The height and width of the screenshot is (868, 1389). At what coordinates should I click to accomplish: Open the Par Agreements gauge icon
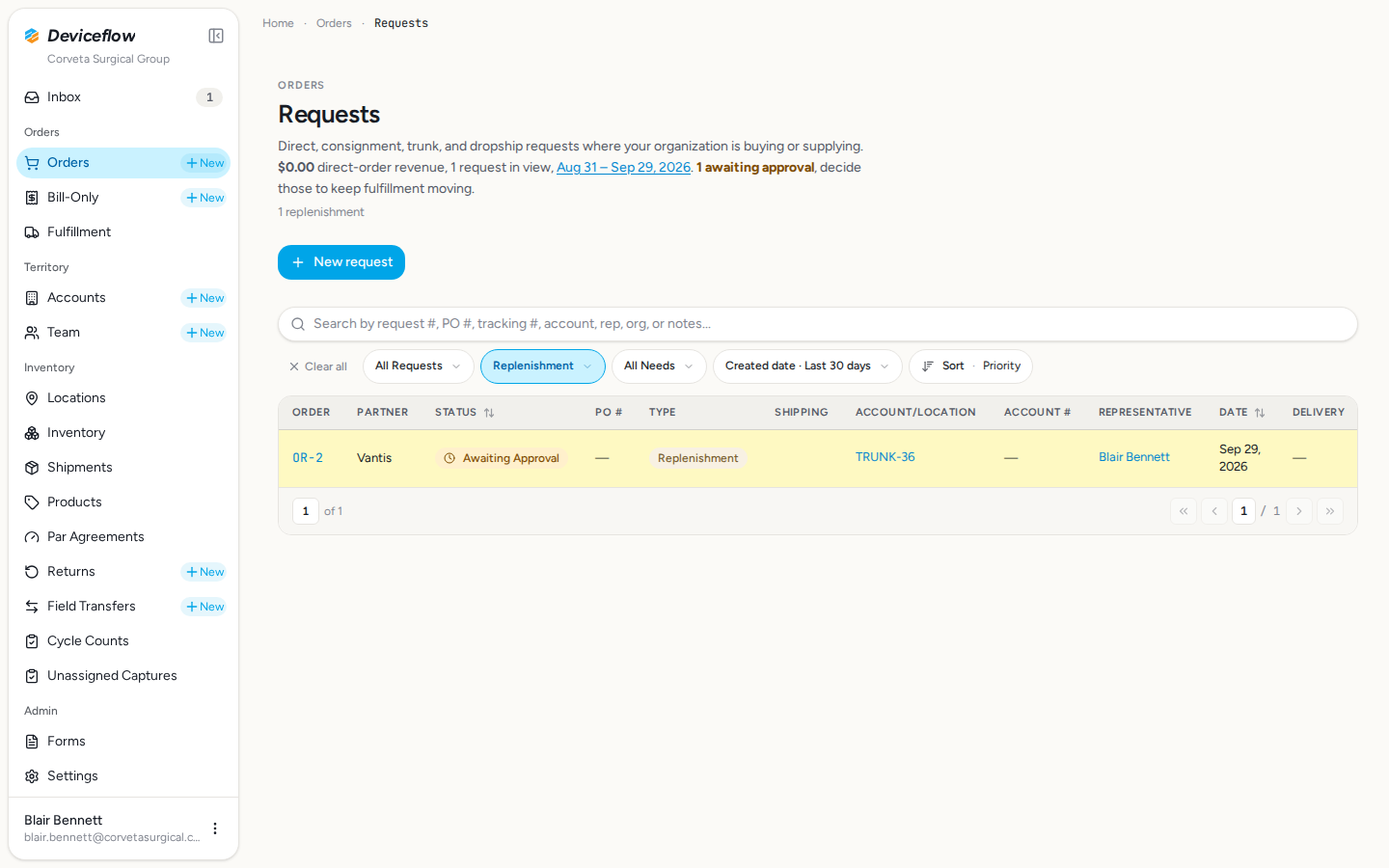pyautogui.click(x=32, y=537)
